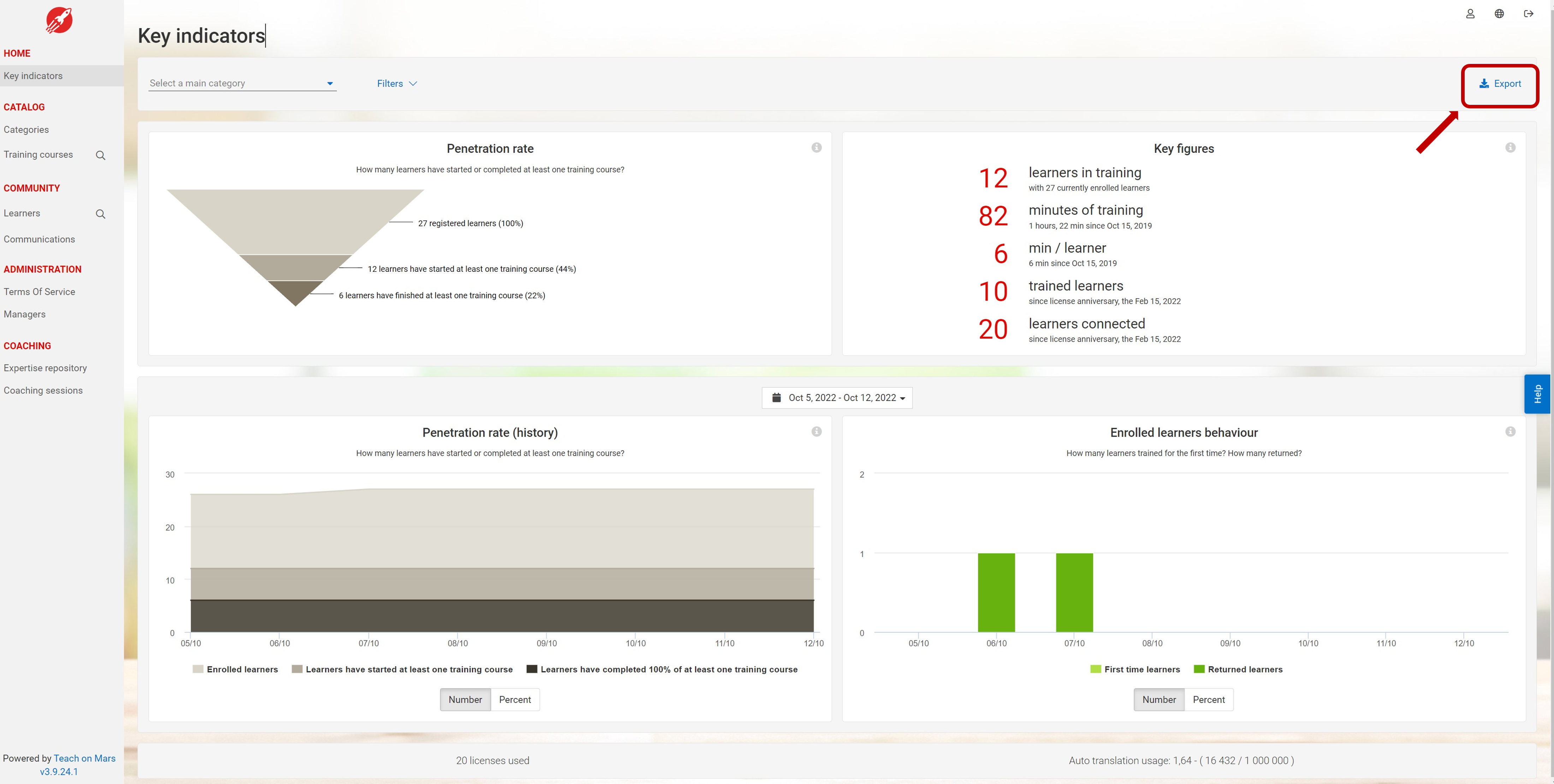
Task: Open Training courses in the sidebar
Action: (x=38, y=154)
